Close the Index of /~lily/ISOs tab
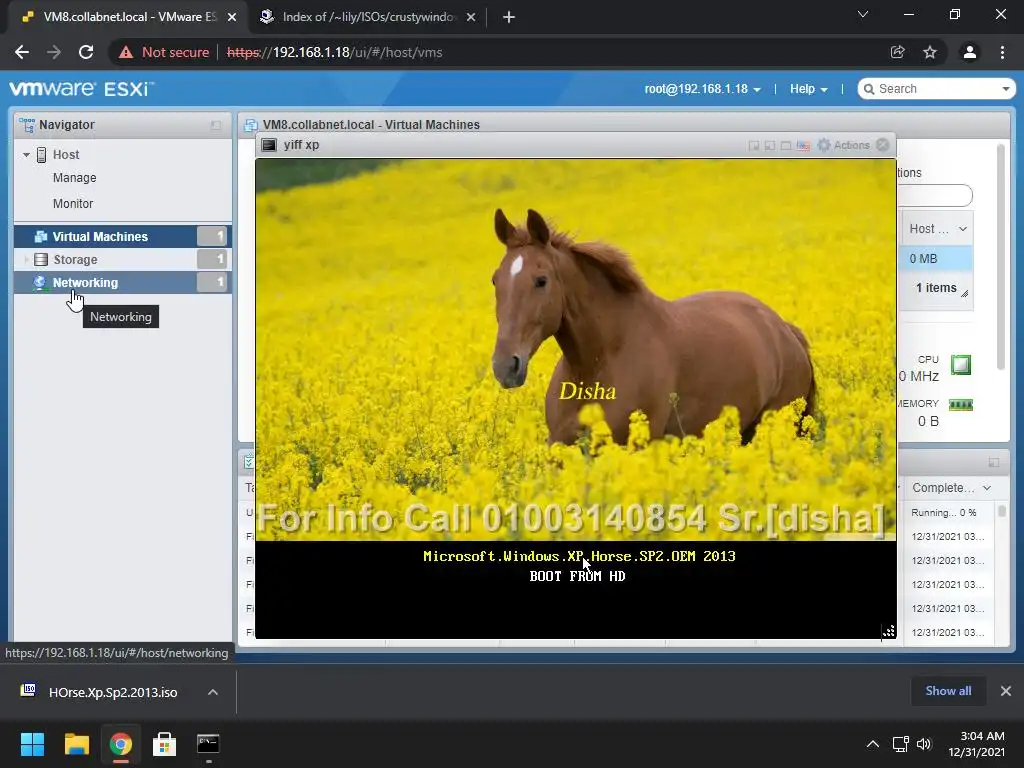The image size is (1024, 768). pyautogui.click(x=471, y=17)
